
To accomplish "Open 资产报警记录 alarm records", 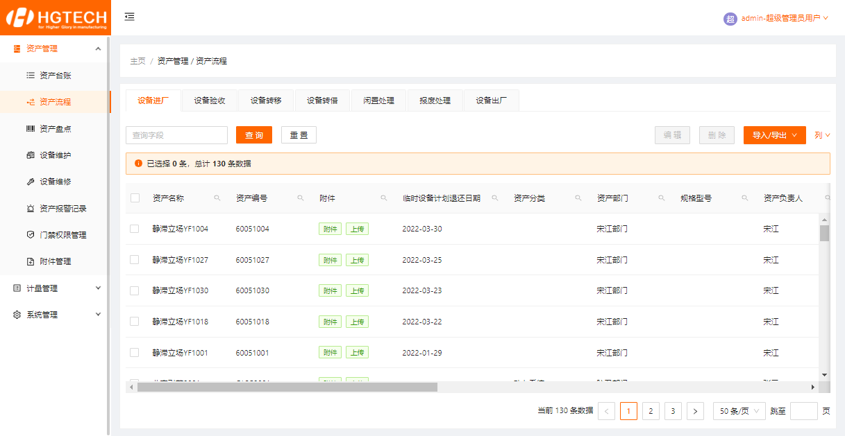I will [62, 208].
